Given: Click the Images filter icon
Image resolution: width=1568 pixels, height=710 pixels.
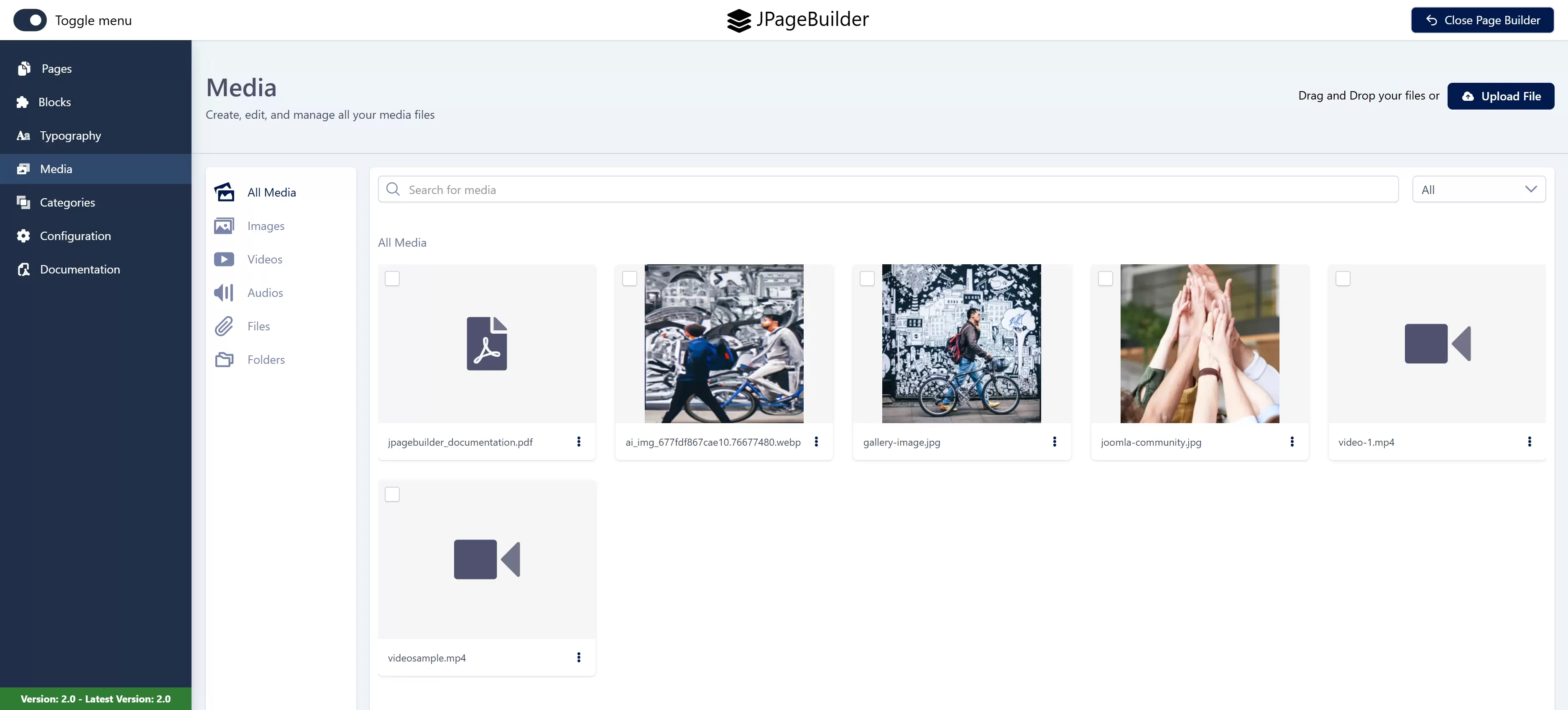Looking at the screenshot, I should (224, 225).
